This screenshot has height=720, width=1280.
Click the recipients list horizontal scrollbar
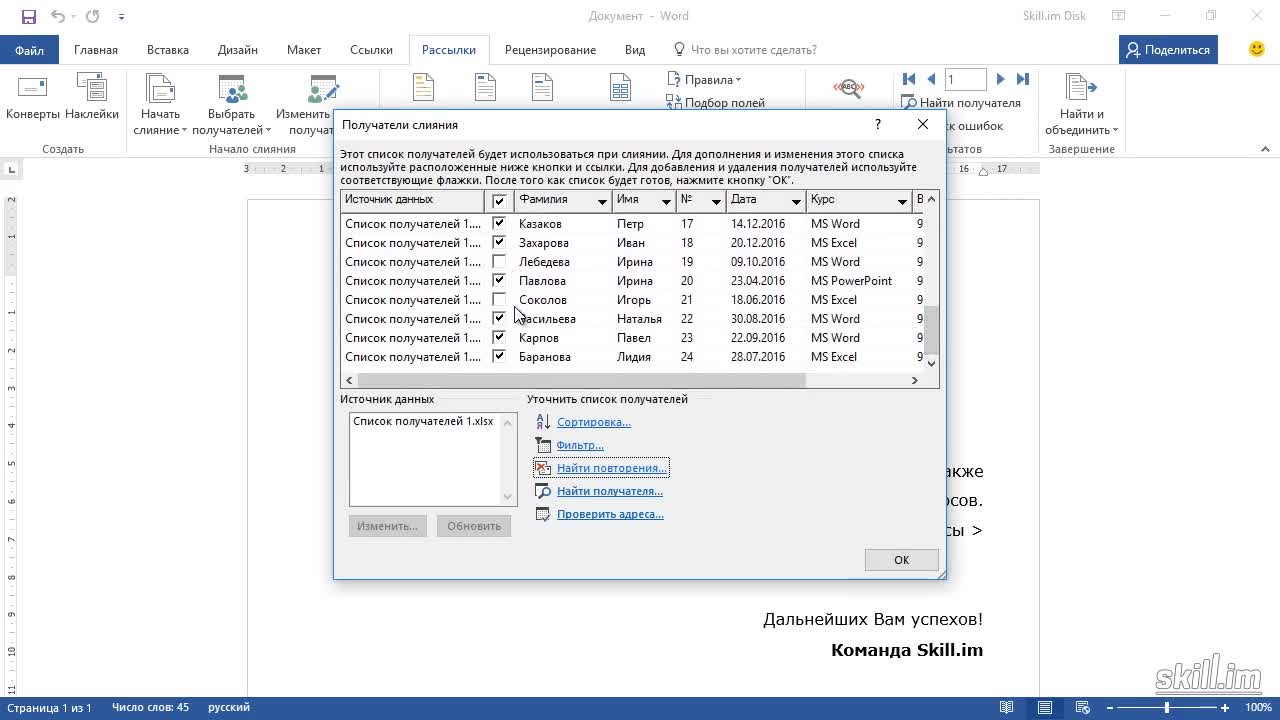(x=581, y=380)
